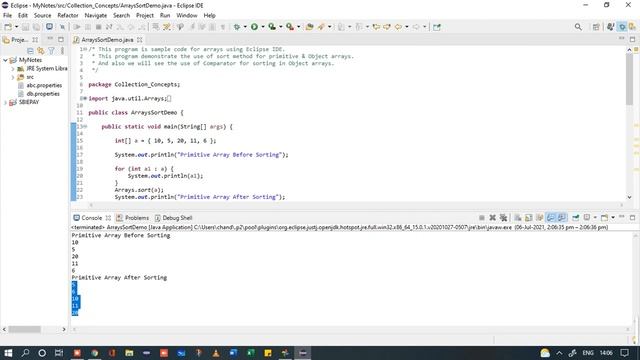Open Cortana circle on the taskbar
Viewport: 640px width, 360px height.
coord(42,353)
